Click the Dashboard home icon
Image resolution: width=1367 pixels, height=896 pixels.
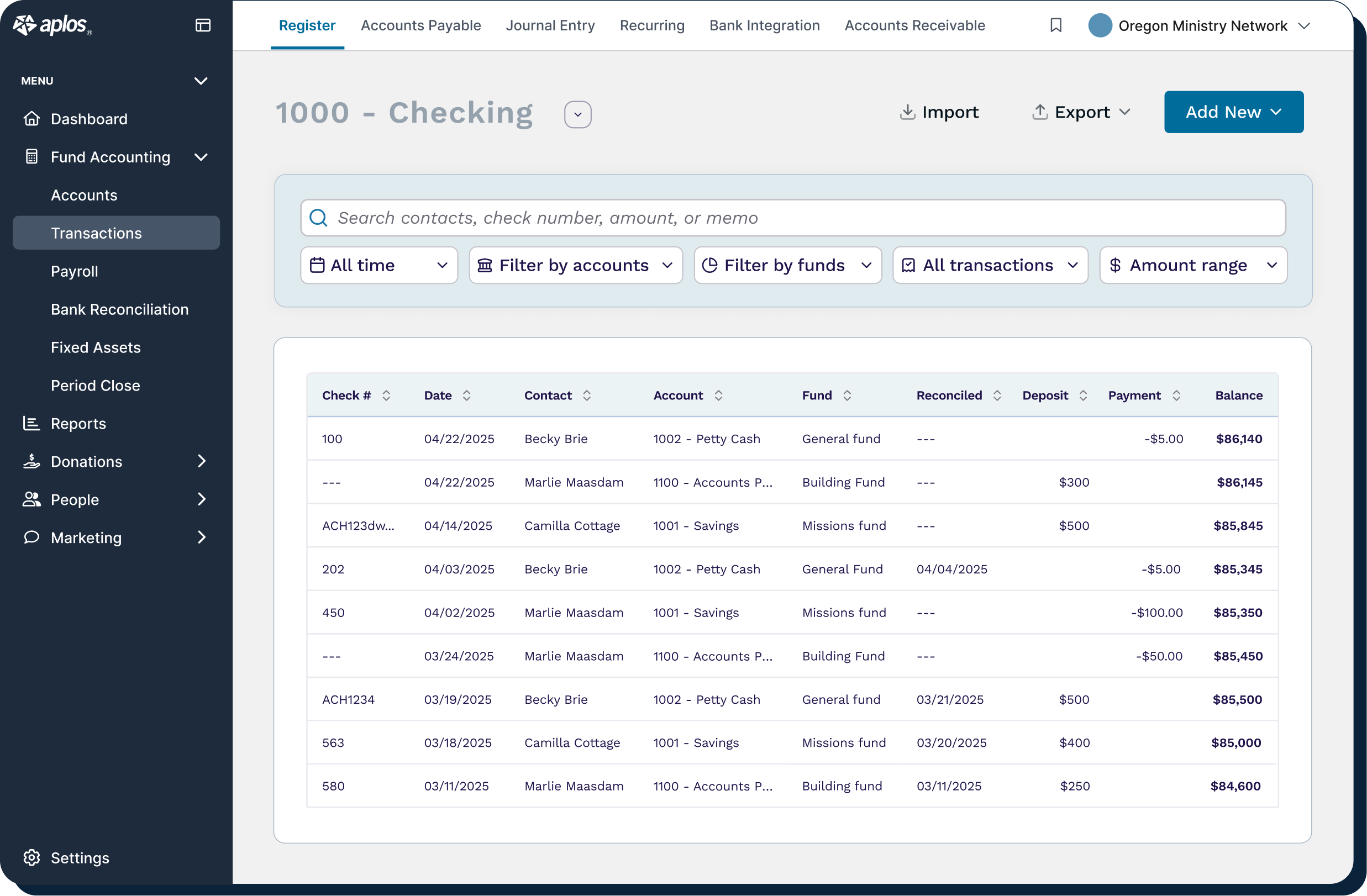(x=31, y=119)
